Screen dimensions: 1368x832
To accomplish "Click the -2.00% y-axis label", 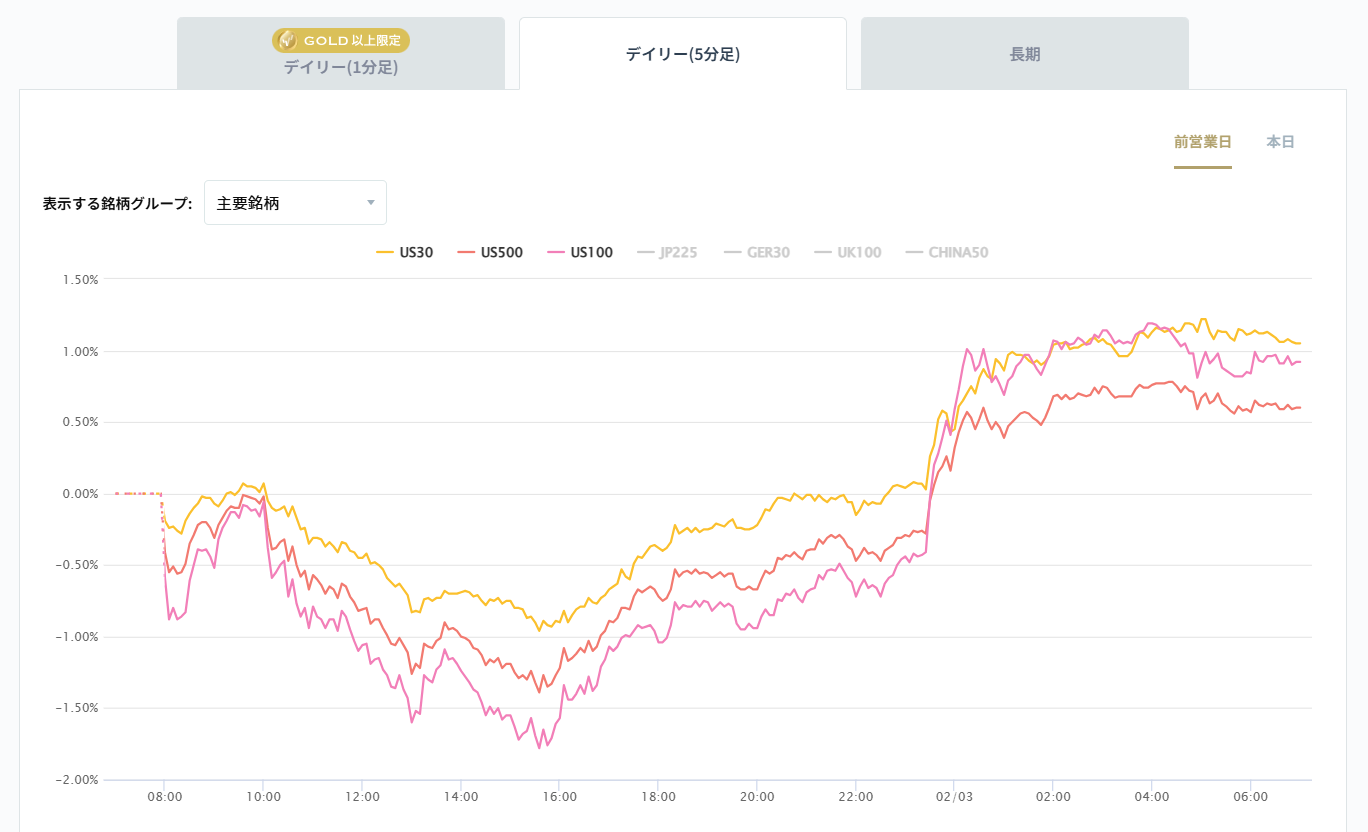I will [79, 780].
